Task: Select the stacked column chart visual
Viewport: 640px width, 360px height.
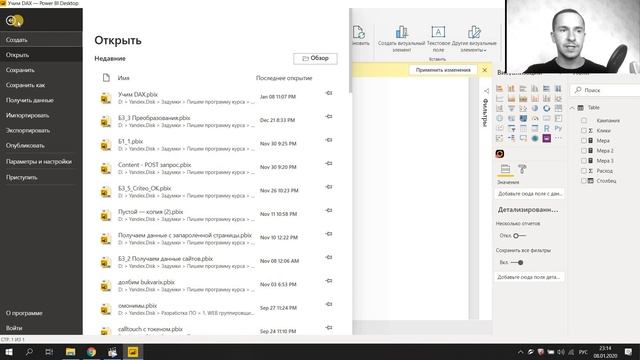Action: (511, 88)
